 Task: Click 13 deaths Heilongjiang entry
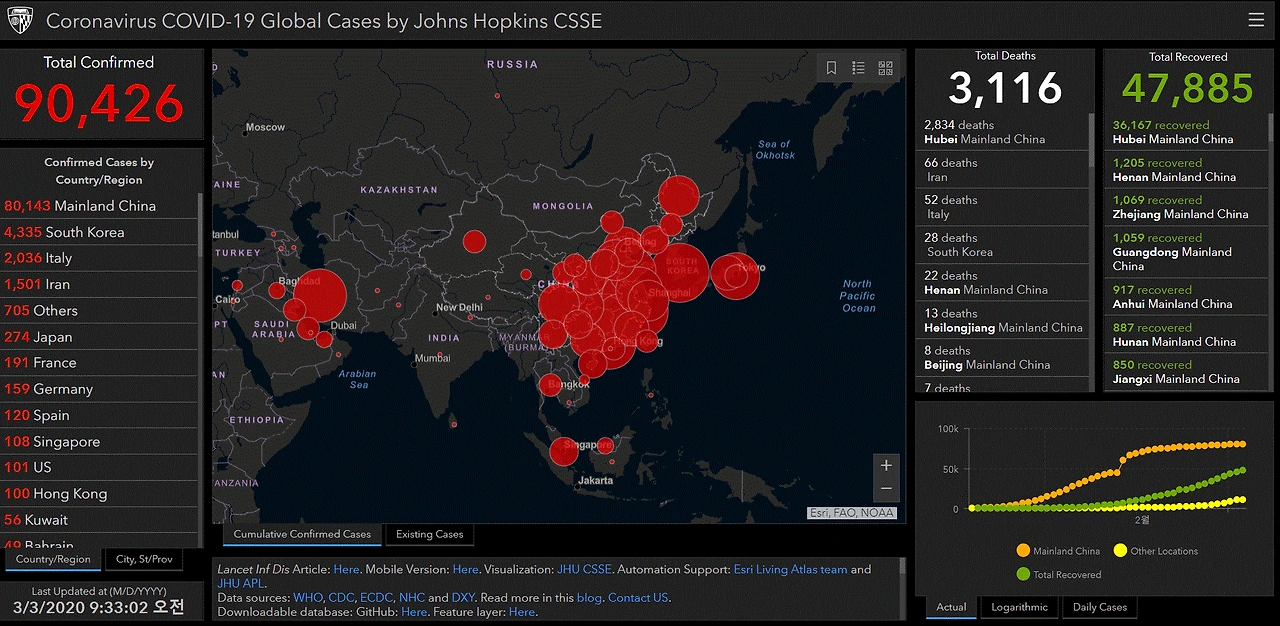[x=1002, y=320]
